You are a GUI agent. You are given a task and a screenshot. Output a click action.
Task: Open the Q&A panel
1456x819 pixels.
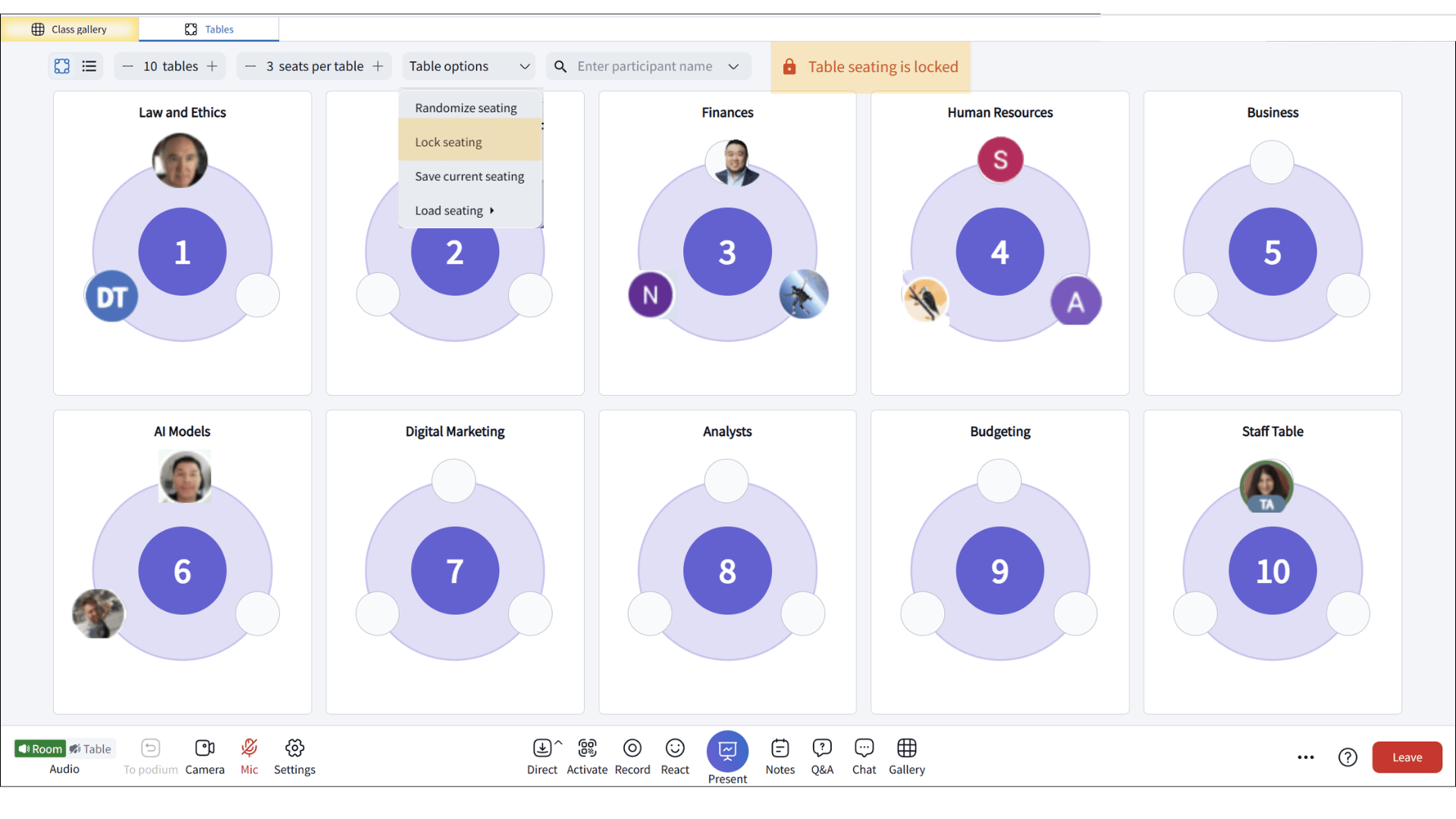[x=822, y=756]
